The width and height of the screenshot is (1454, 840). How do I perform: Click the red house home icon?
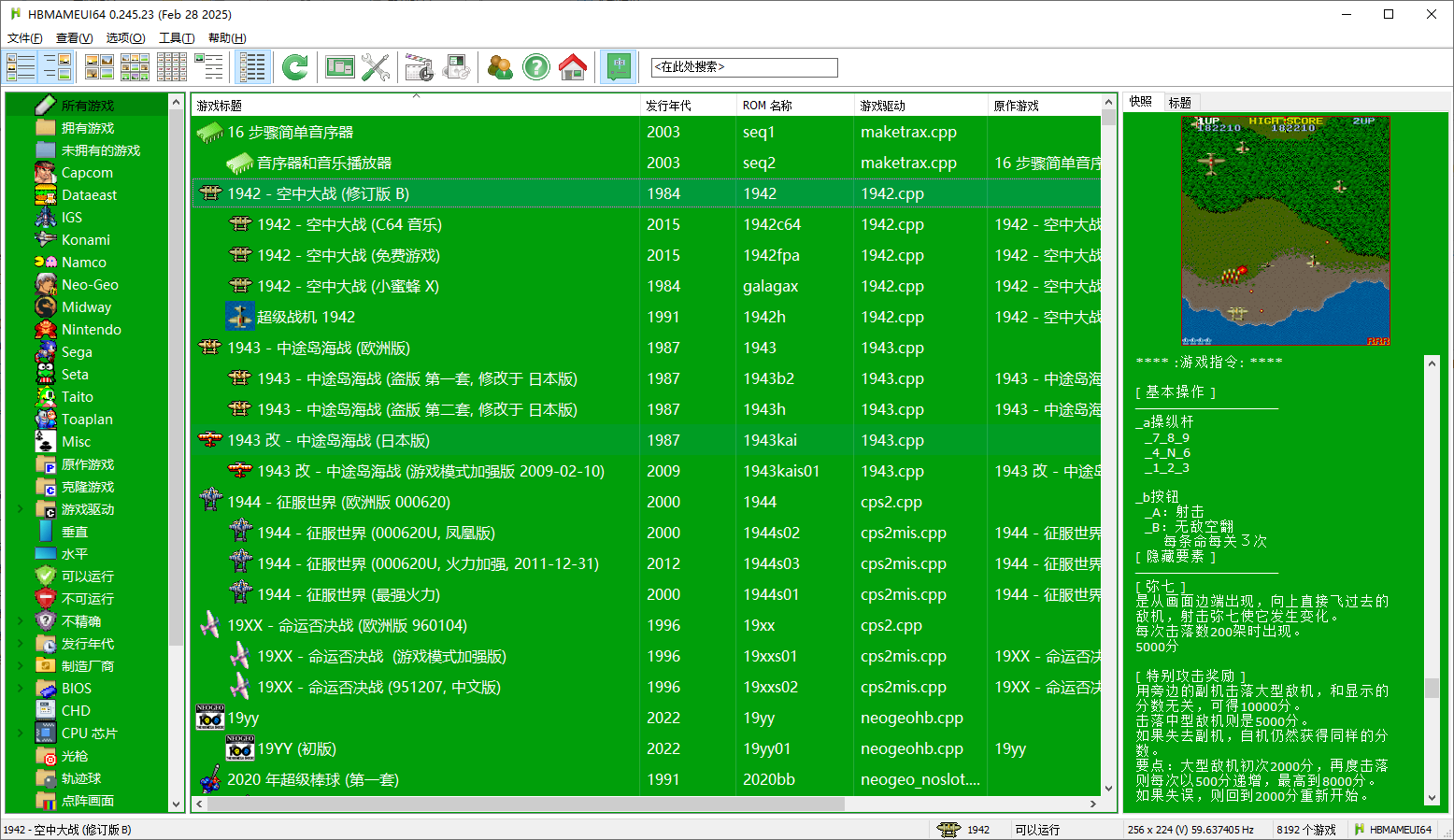(x=573, y=67)
